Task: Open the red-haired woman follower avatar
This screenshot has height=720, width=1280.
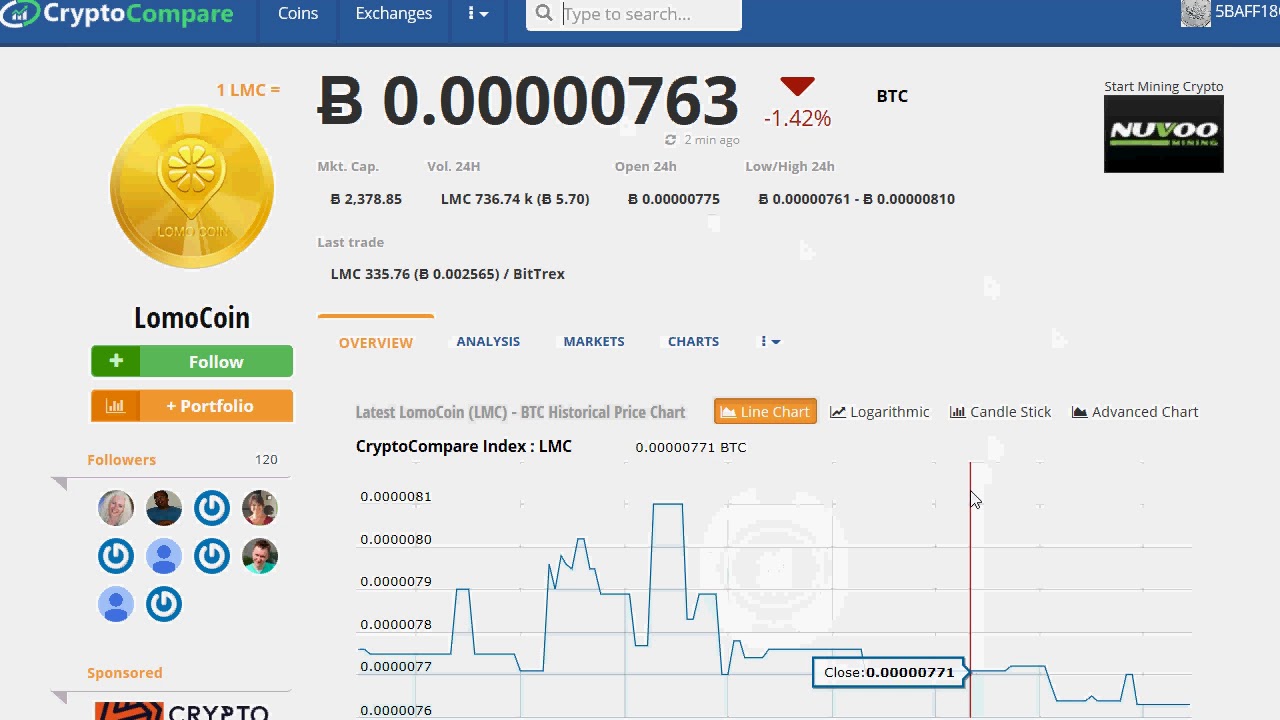Action: click(260, 508)
